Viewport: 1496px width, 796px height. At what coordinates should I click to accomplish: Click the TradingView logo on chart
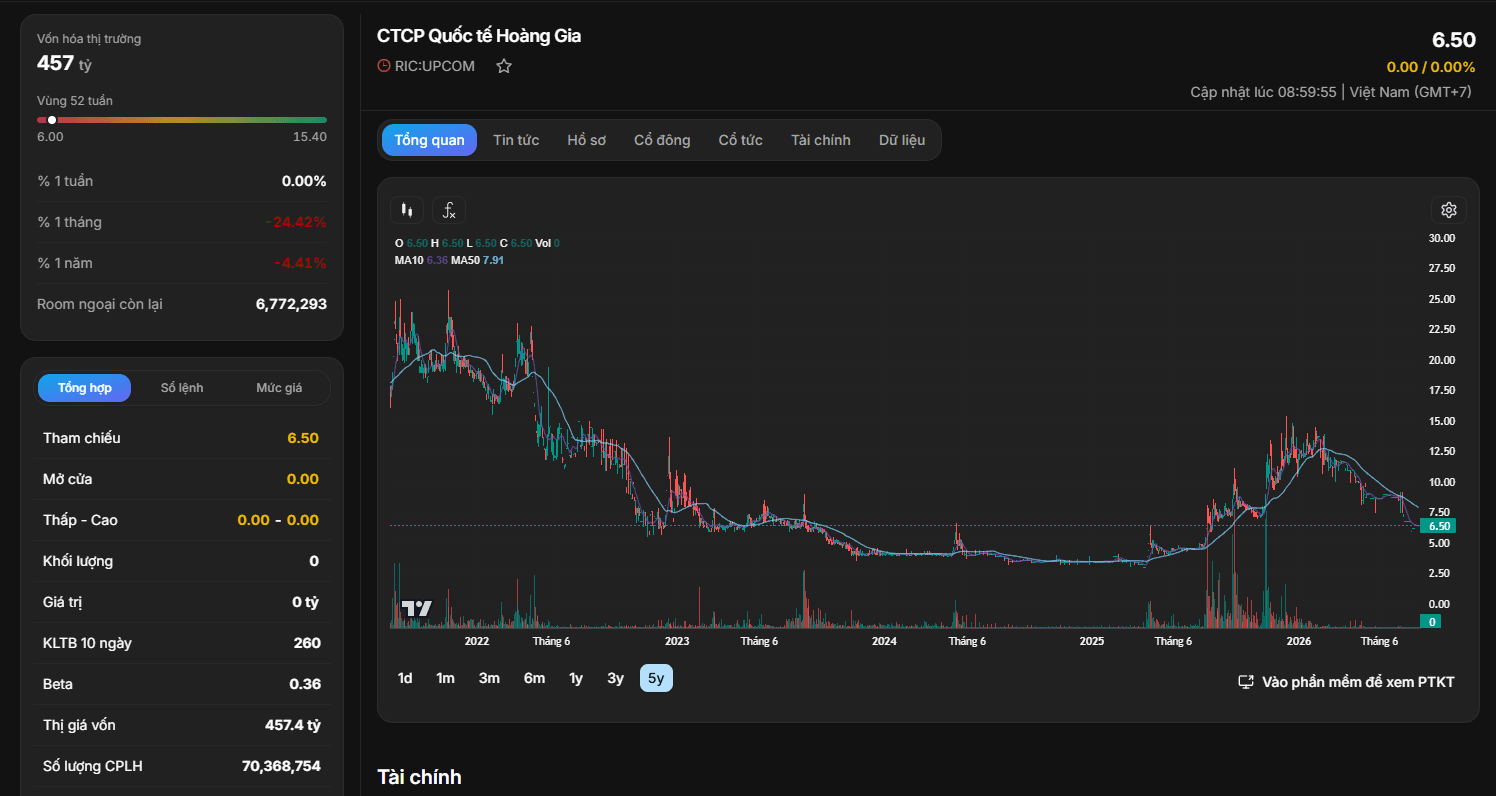pos(416,608)
